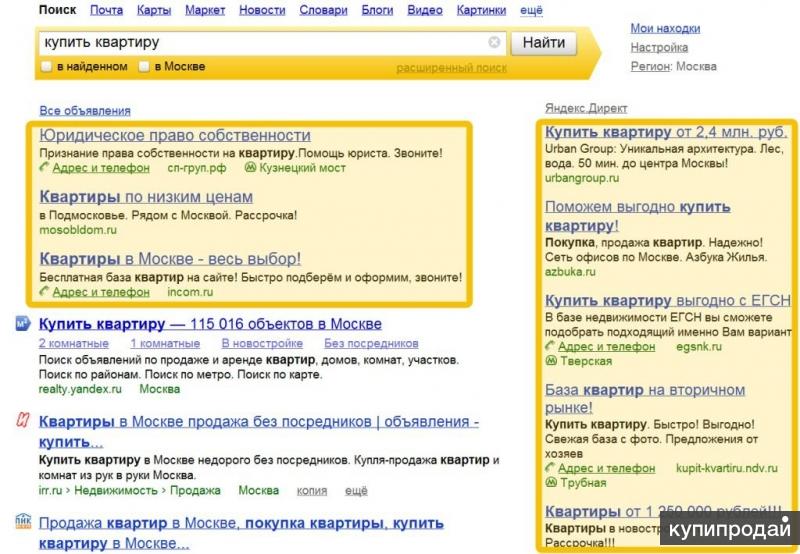Screen dimensions: 800x554
Task: Open the 'Юридическое право собственности' ad
Action: (175, 135)
